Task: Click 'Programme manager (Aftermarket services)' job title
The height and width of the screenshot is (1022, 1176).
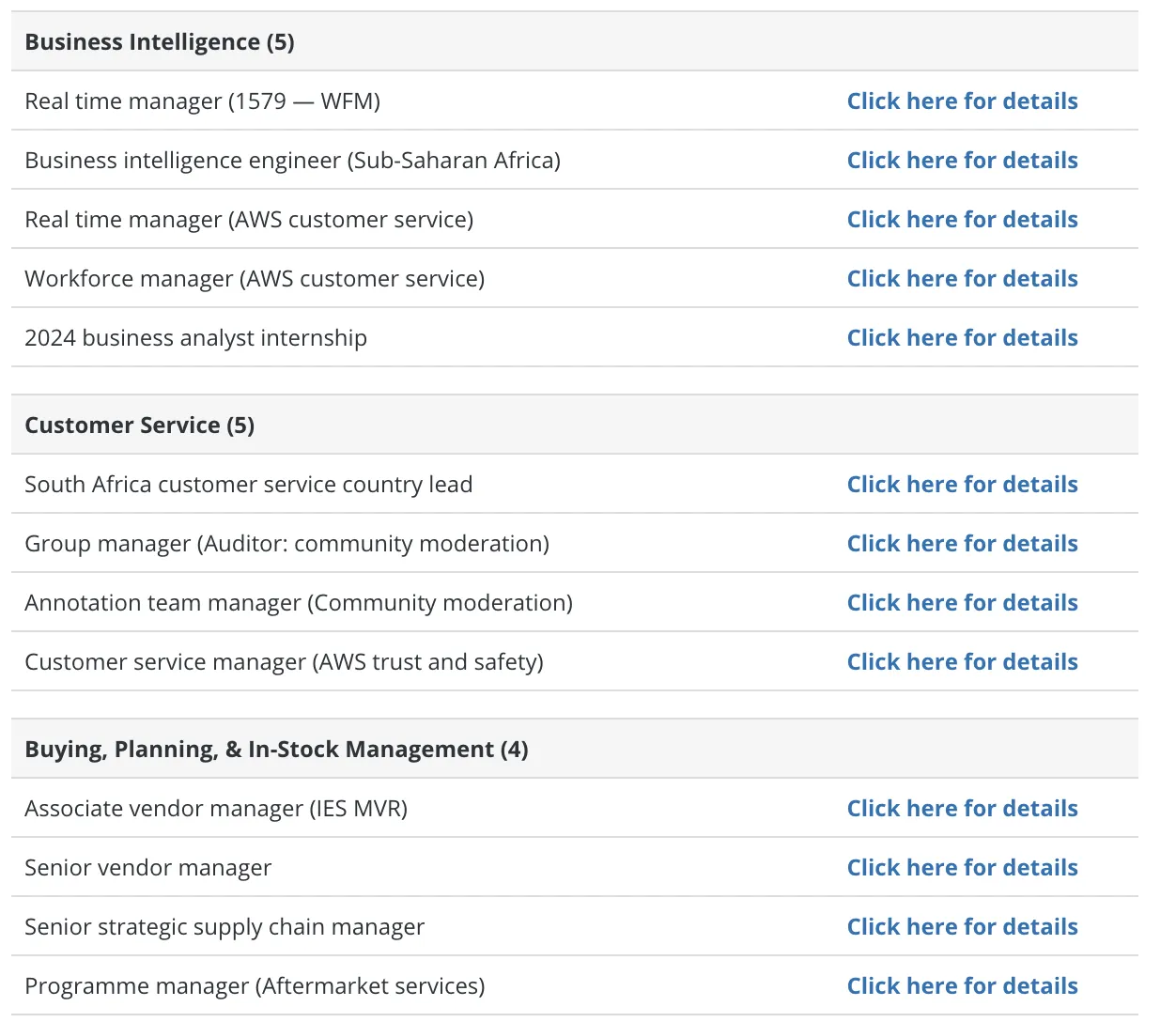Action: tap(255, 986)
